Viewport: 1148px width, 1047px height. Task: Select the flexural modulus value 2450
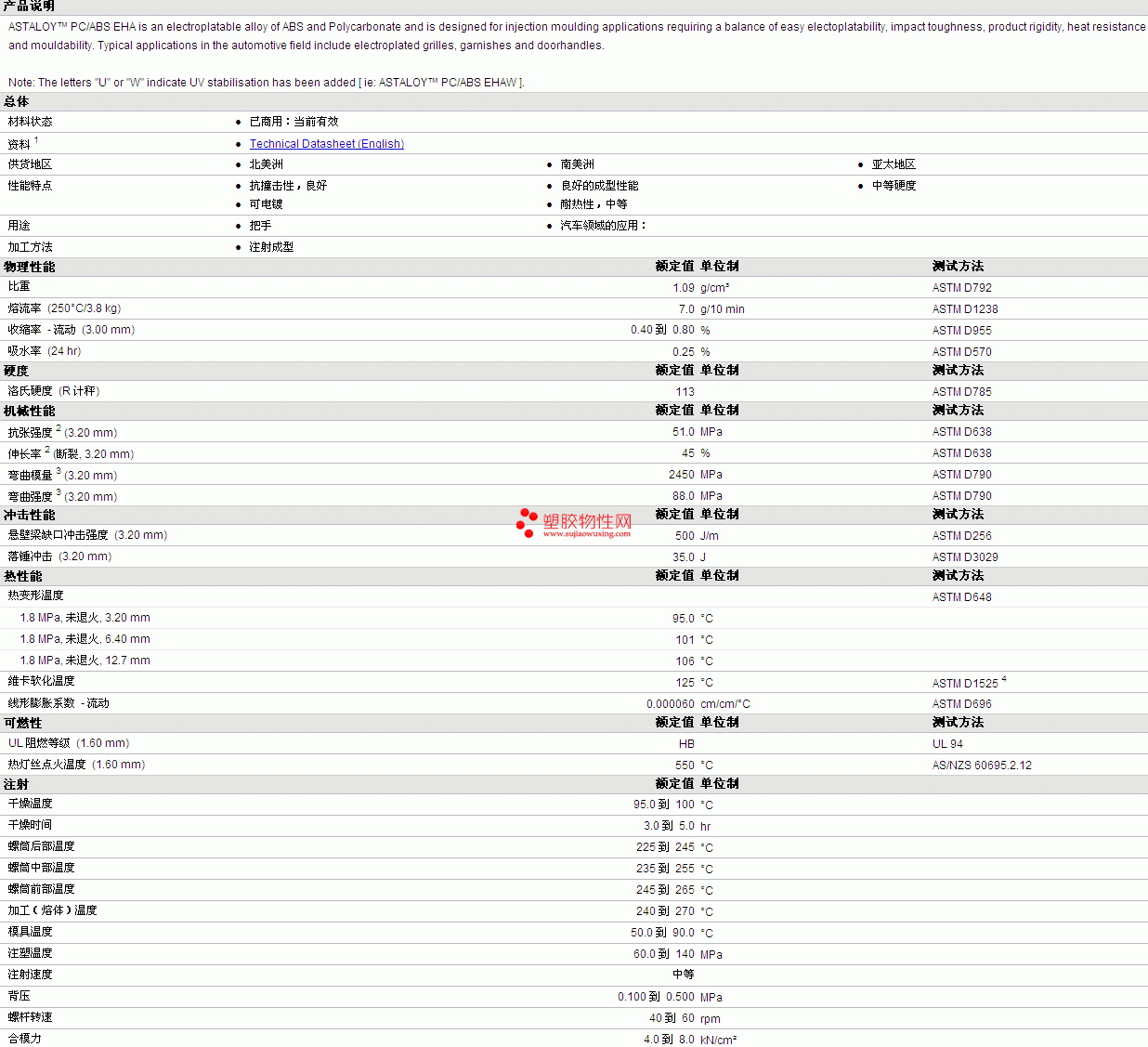682,475
